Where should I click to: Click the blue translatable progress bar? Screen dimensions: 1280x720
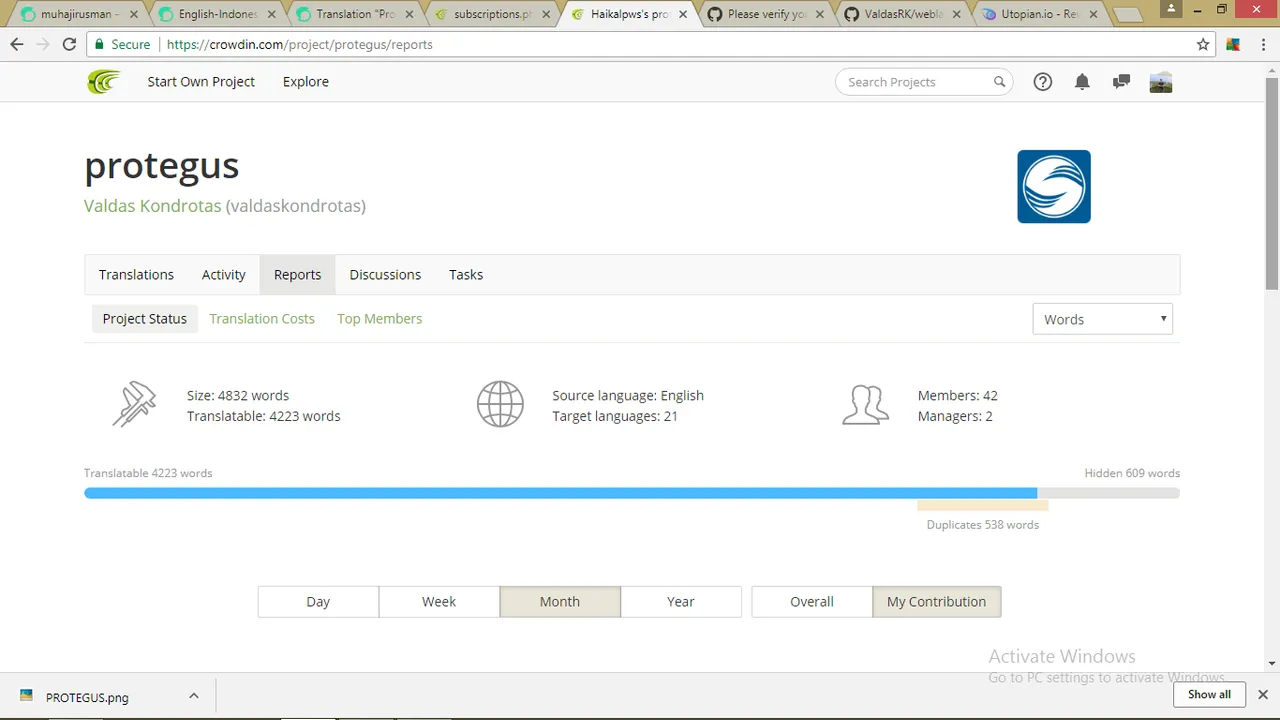click(x=560, y=493)
